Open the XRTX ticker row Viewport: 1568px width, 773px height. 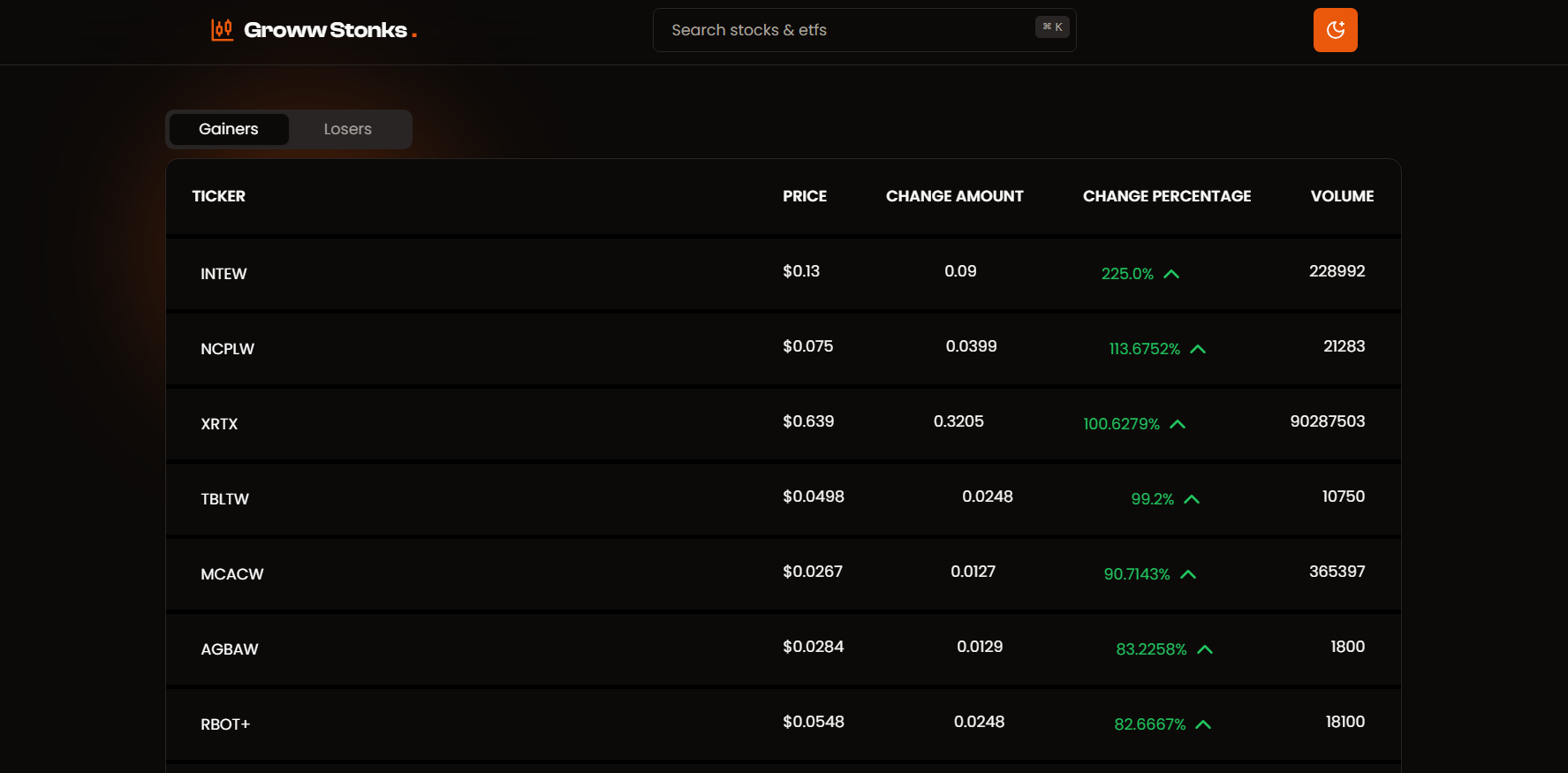point(783,424)
